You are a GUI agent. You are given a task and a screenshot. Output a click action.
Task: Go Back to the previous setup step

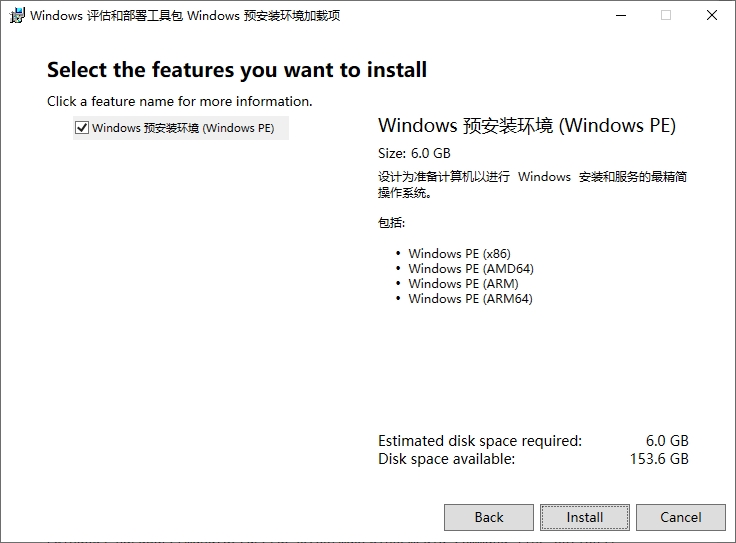click(489, 517)
